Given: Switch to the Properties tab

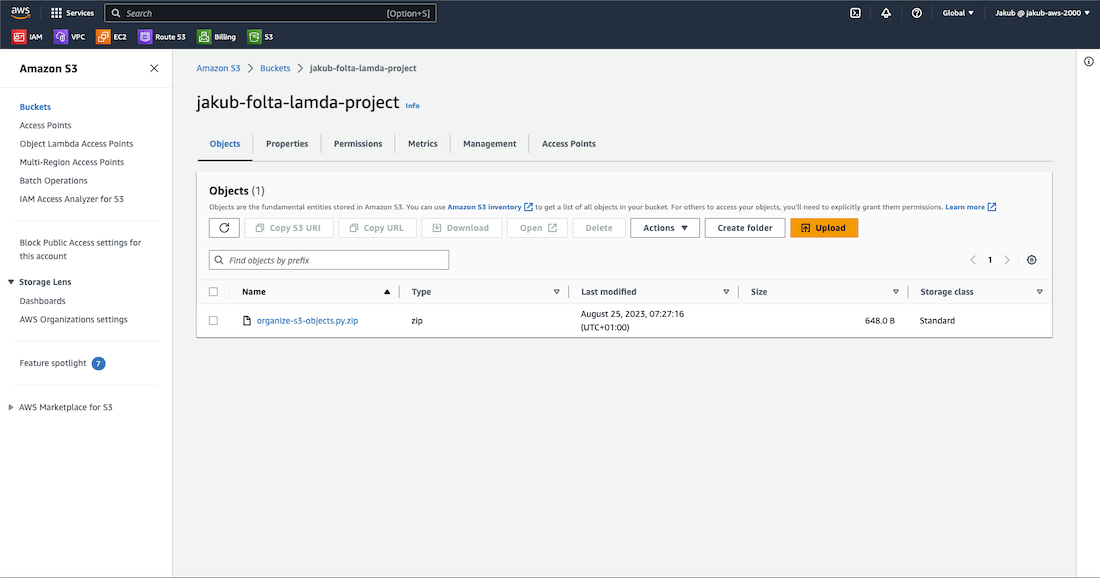Looking at the screenshot, I should coord(287,144).
